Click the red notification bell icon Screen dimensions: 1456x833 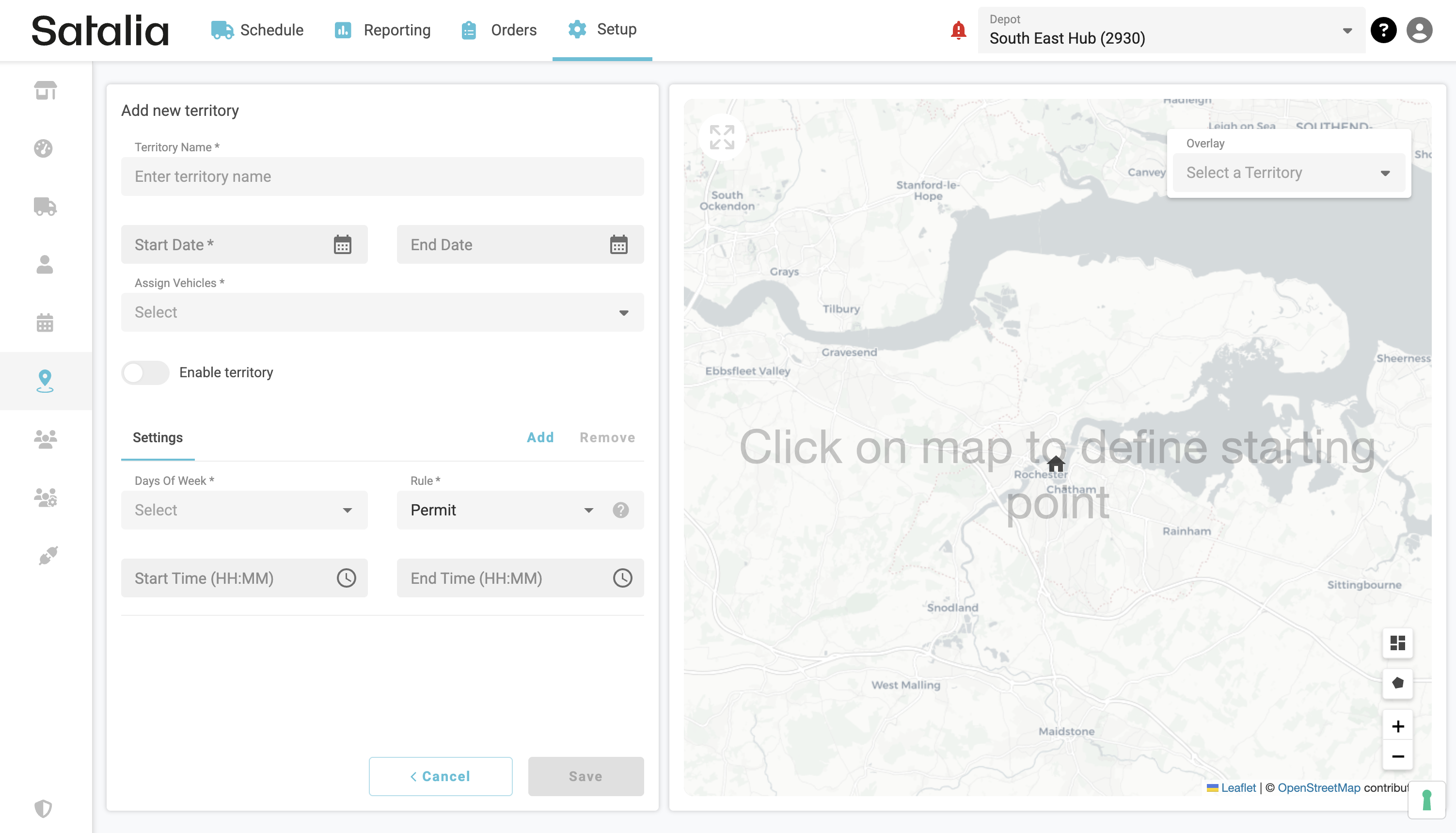[x=958, y=31]
